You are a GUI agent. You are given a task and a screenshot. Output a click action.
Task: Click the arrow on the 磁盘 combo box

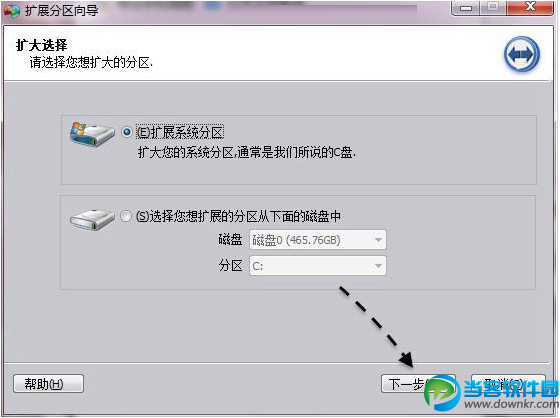tap(379, 240)
